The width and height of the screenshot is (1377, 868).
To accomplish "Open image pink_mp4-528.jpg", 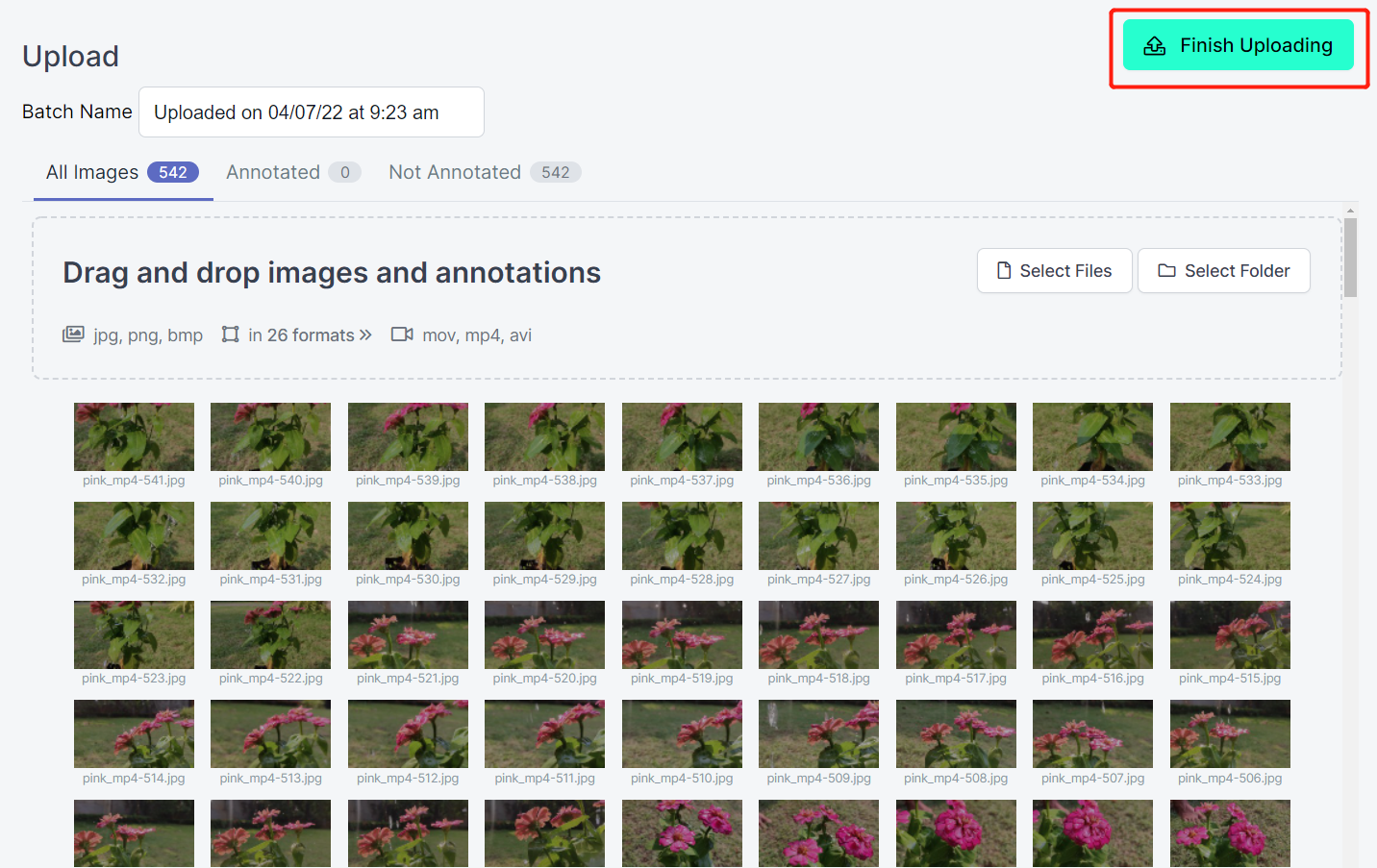I will (x=682, y=536).
